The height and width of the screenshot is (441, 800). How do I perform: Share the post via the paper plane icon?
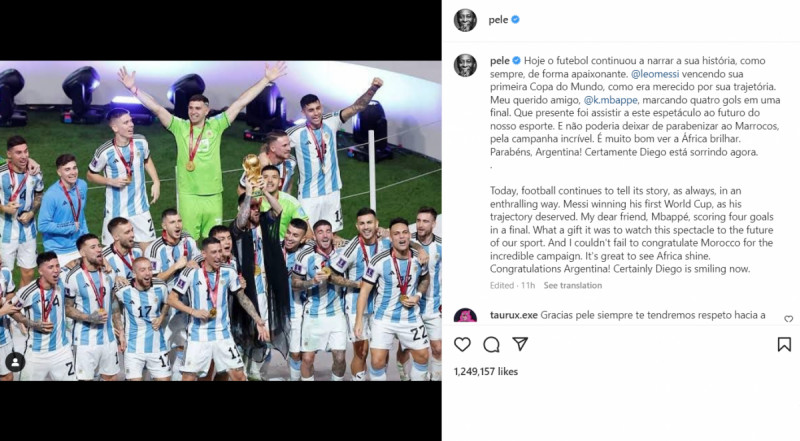click(x=520, y=344)
